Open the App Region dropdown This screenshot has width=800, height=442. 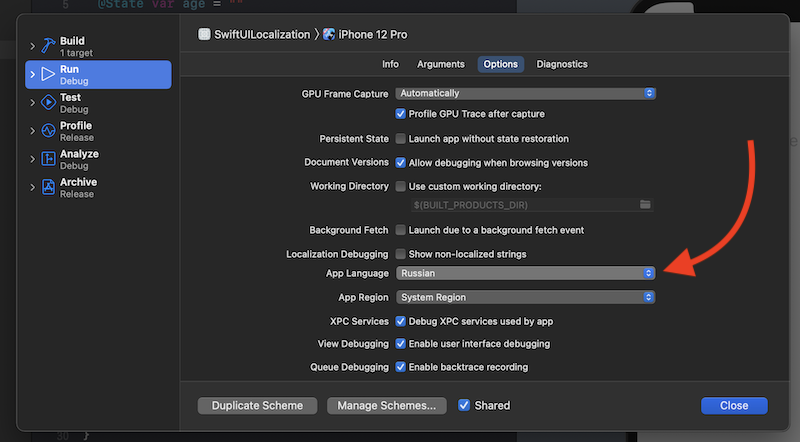[526, 297]
